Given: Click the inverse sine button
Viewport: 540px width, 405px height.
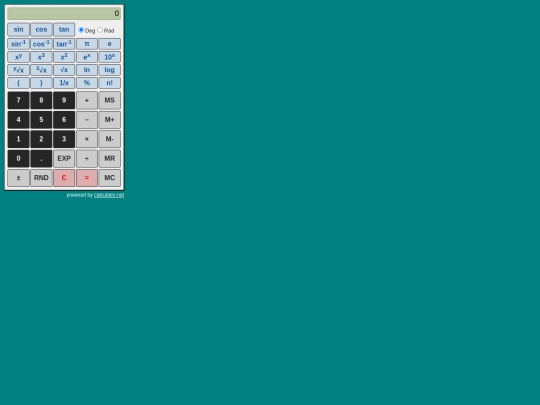Looking at the screenshot, I should 18,44.
